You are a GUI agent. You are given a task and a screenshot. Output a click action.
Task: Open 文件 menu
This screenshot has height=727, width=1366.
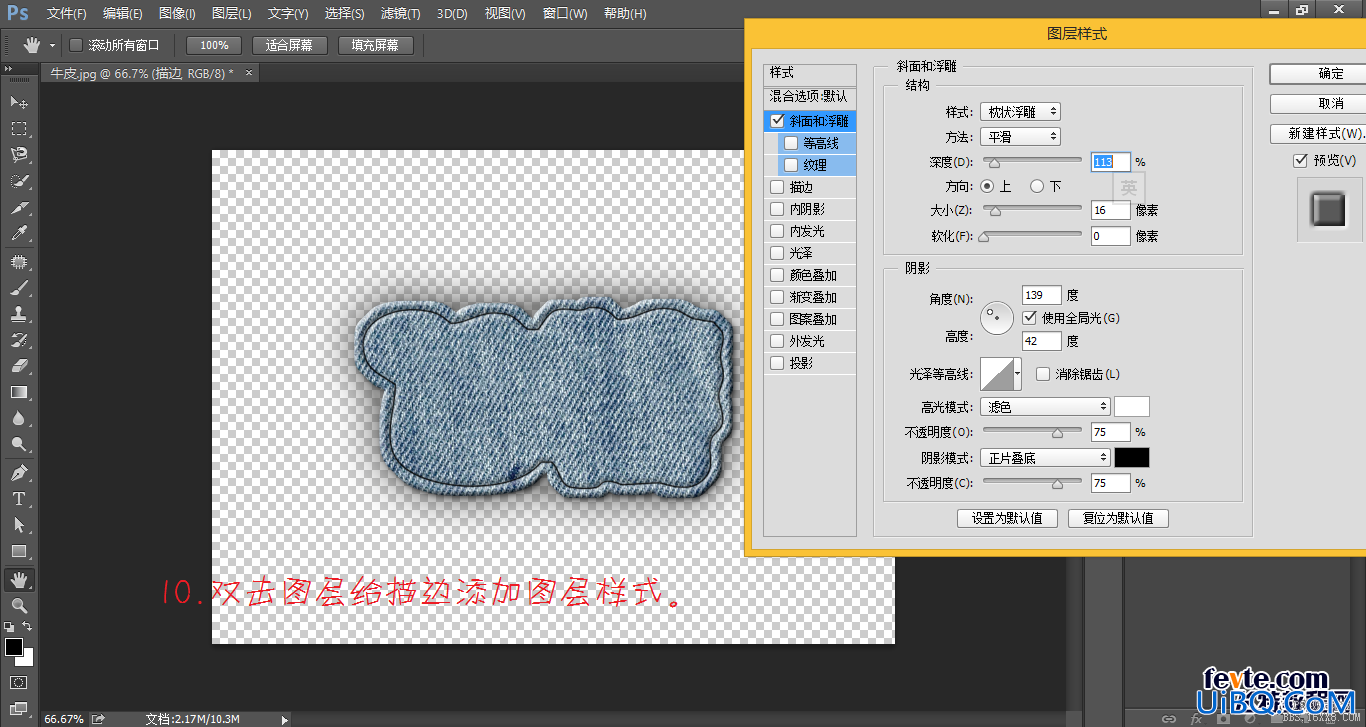point(67,14)
